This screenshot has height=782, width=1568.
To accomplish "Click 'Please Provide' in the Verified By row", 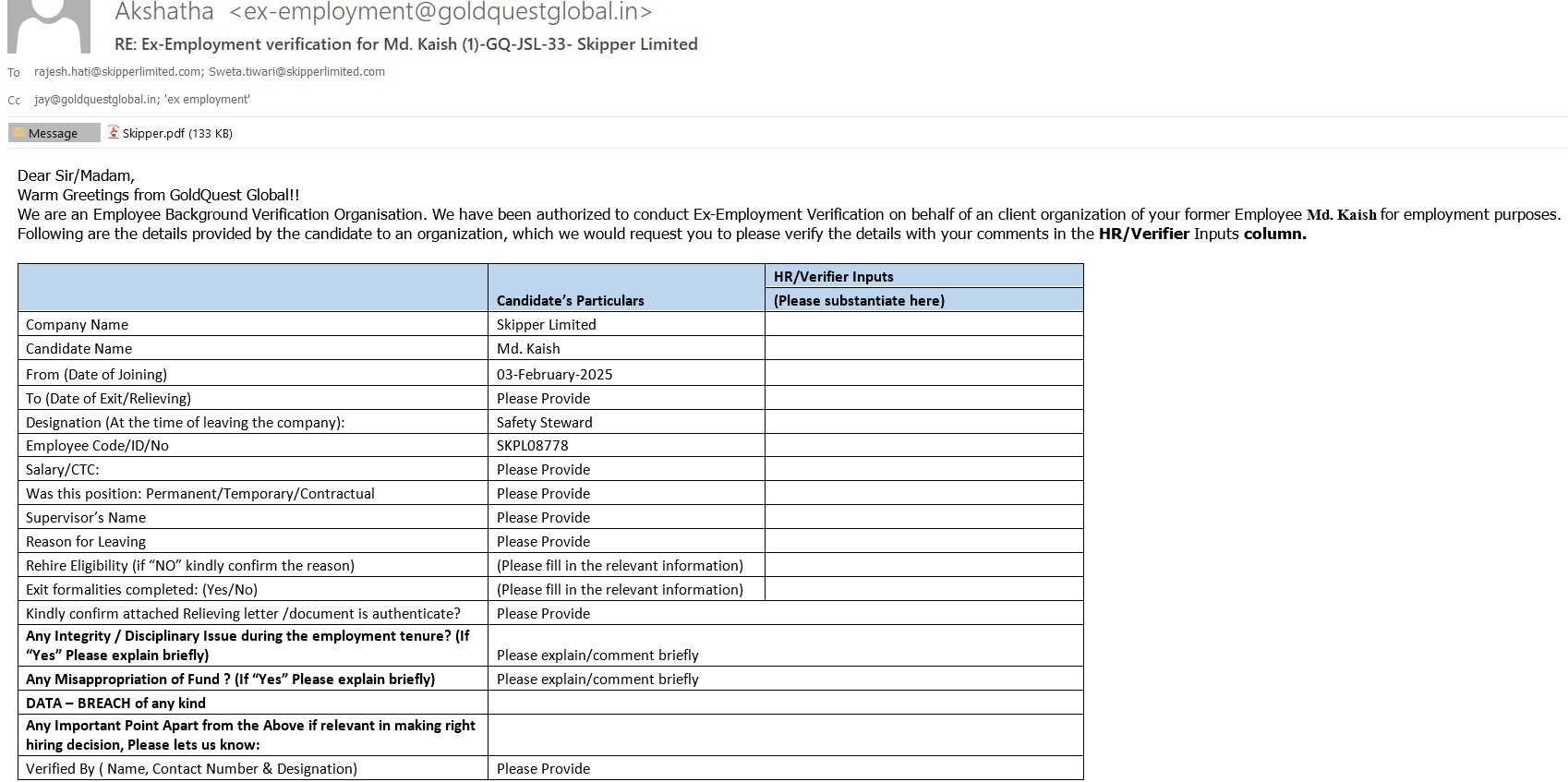I will (x=543, y=768).
